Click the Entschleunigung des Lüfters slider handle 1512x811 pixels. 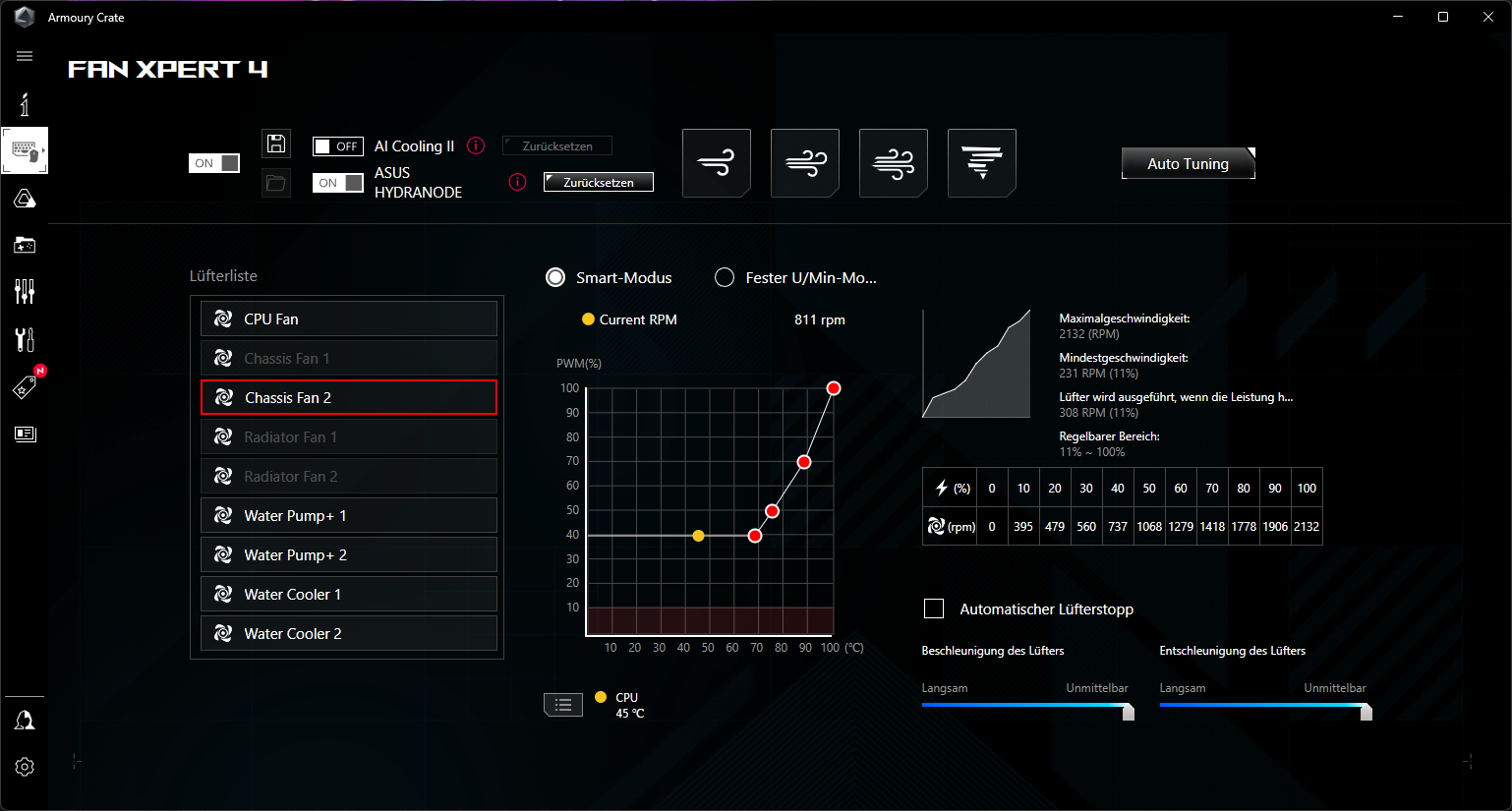click(x=1367, y=711)
